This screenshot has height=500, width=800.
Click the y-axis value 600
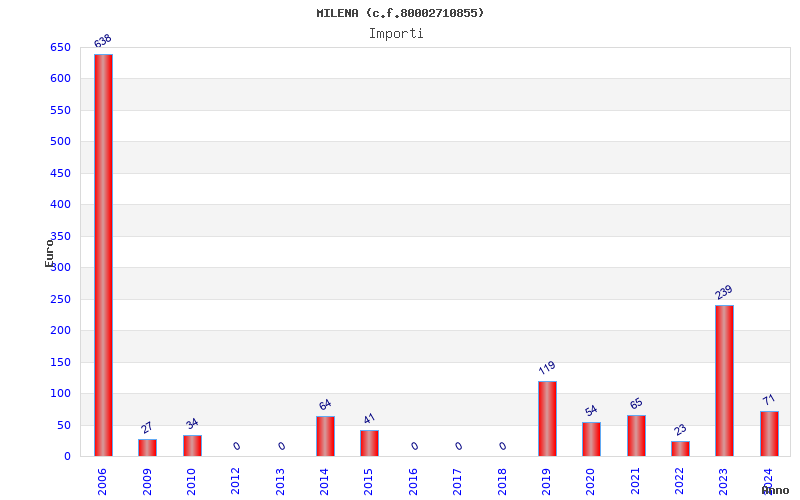point(60,79)
